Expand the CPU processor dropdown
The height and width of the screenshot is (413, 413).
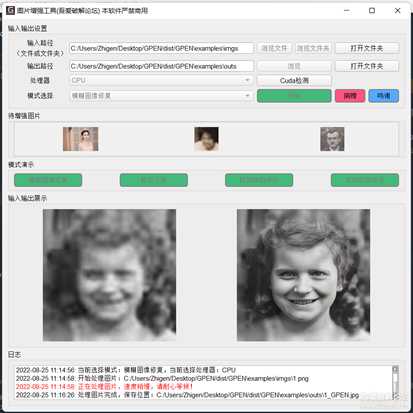point(161,80)
